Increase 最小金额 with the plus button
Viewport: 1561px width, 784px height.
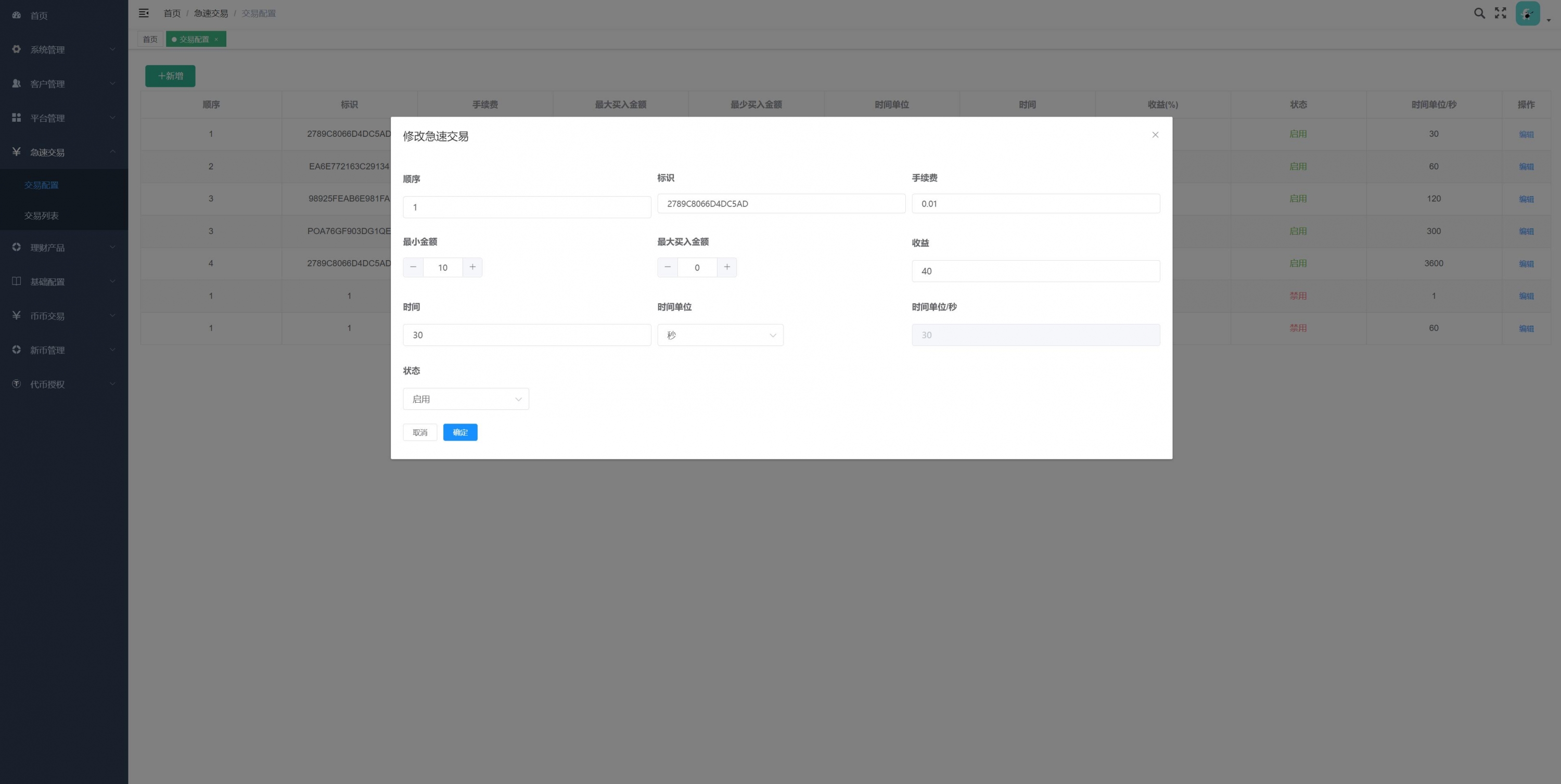pyautogui.click(x=472, y=267)
